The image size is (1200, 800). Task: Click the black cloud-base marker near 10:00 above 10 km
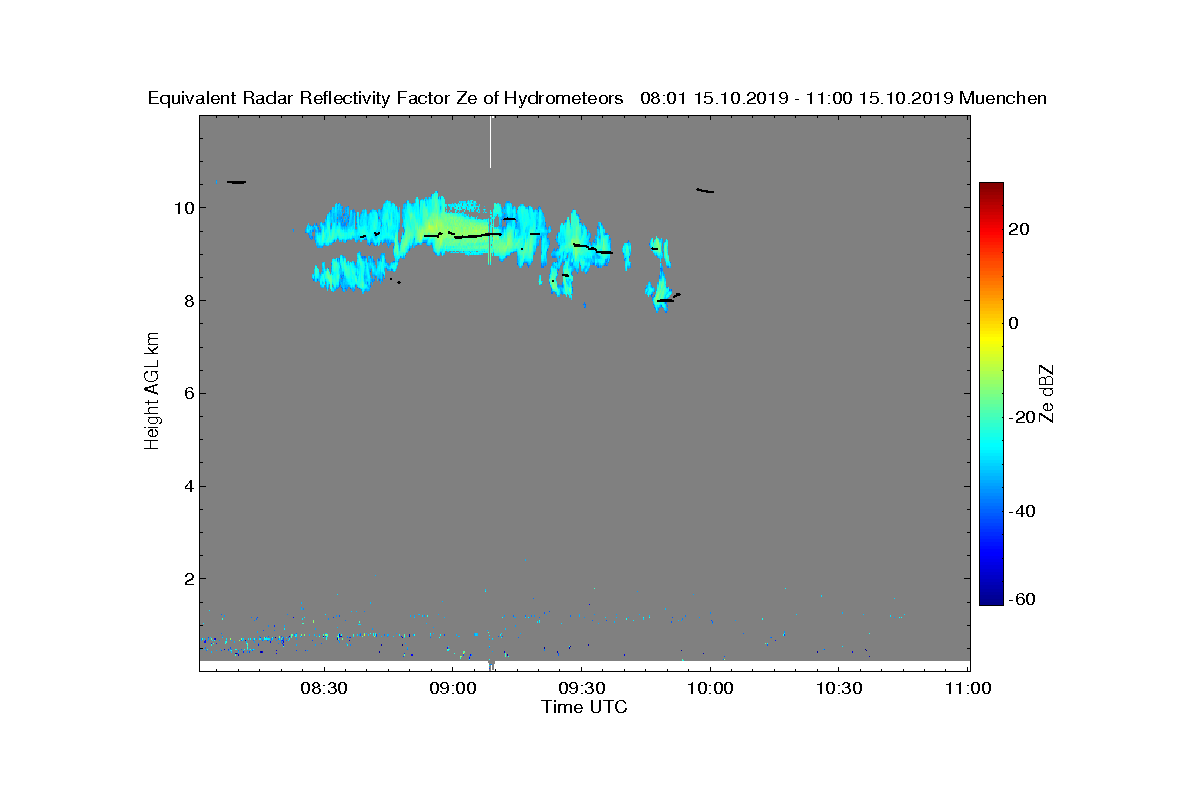(x=705, y=190)
